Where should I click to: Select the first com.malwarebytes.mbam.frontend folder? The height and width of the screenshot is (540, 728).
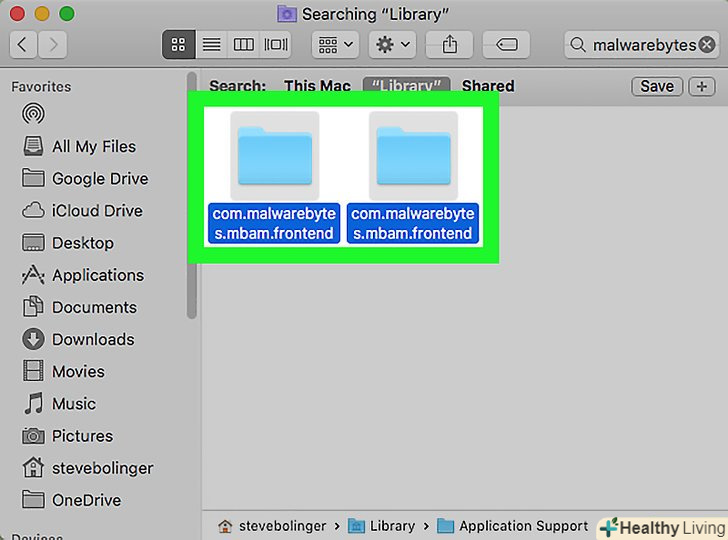(x=274, y=177)
